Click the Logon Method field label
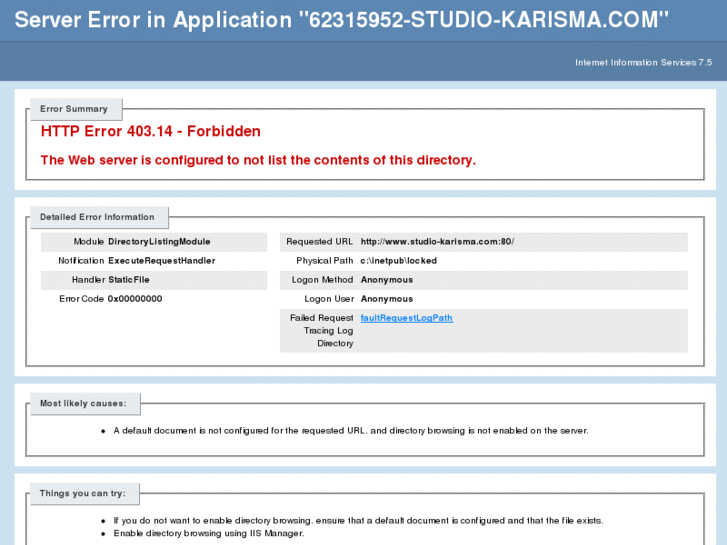Viewport: 727px width, 545px height. click(x=322, y=280)
